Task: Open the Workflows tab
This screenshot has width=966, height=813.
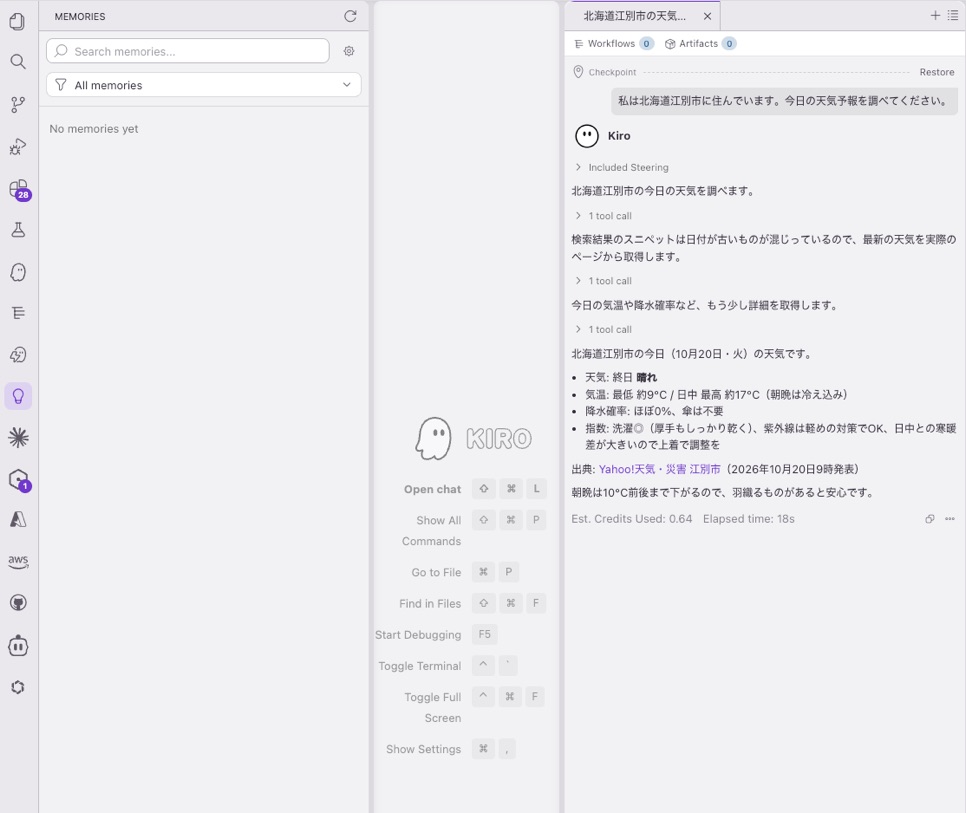Action: click(x=613, y=44)
